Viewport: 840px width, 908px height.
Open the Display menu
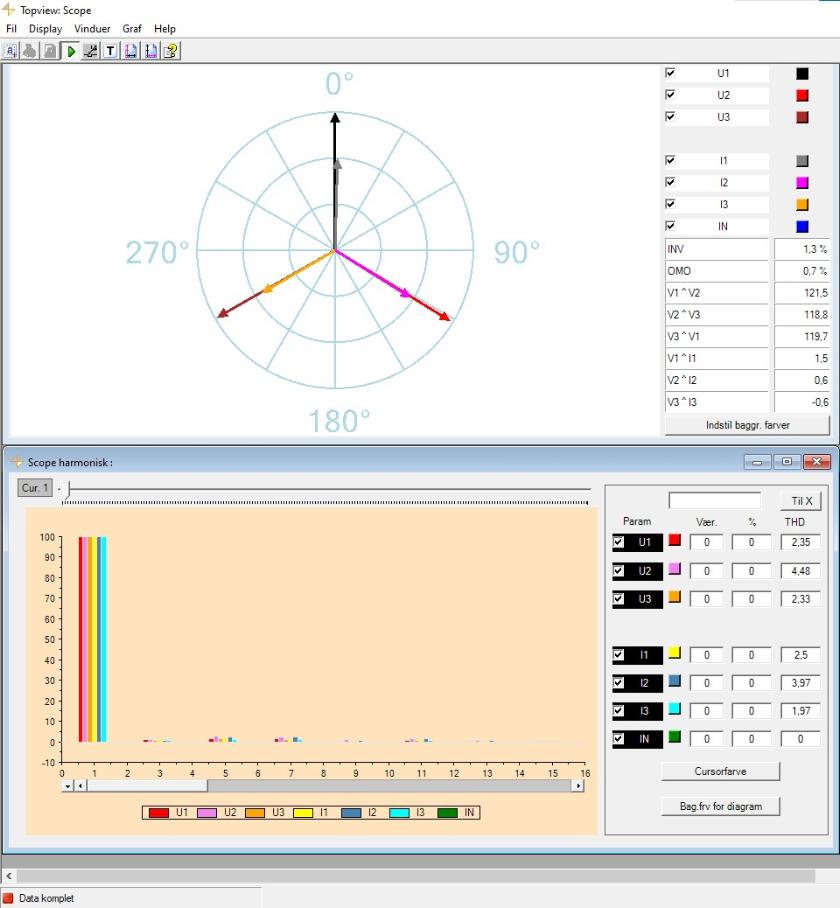click(x=45, y=28)
